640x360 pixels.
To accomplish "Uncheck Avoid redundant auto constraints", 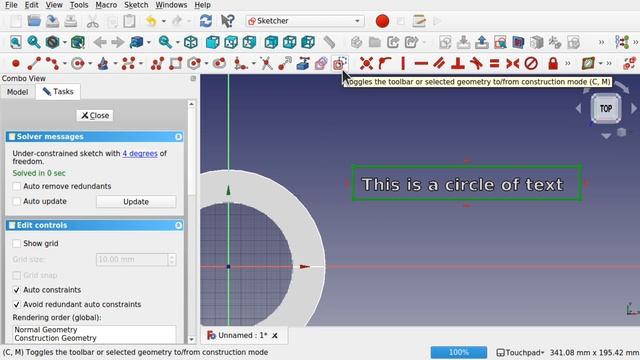I will point(17,304).
